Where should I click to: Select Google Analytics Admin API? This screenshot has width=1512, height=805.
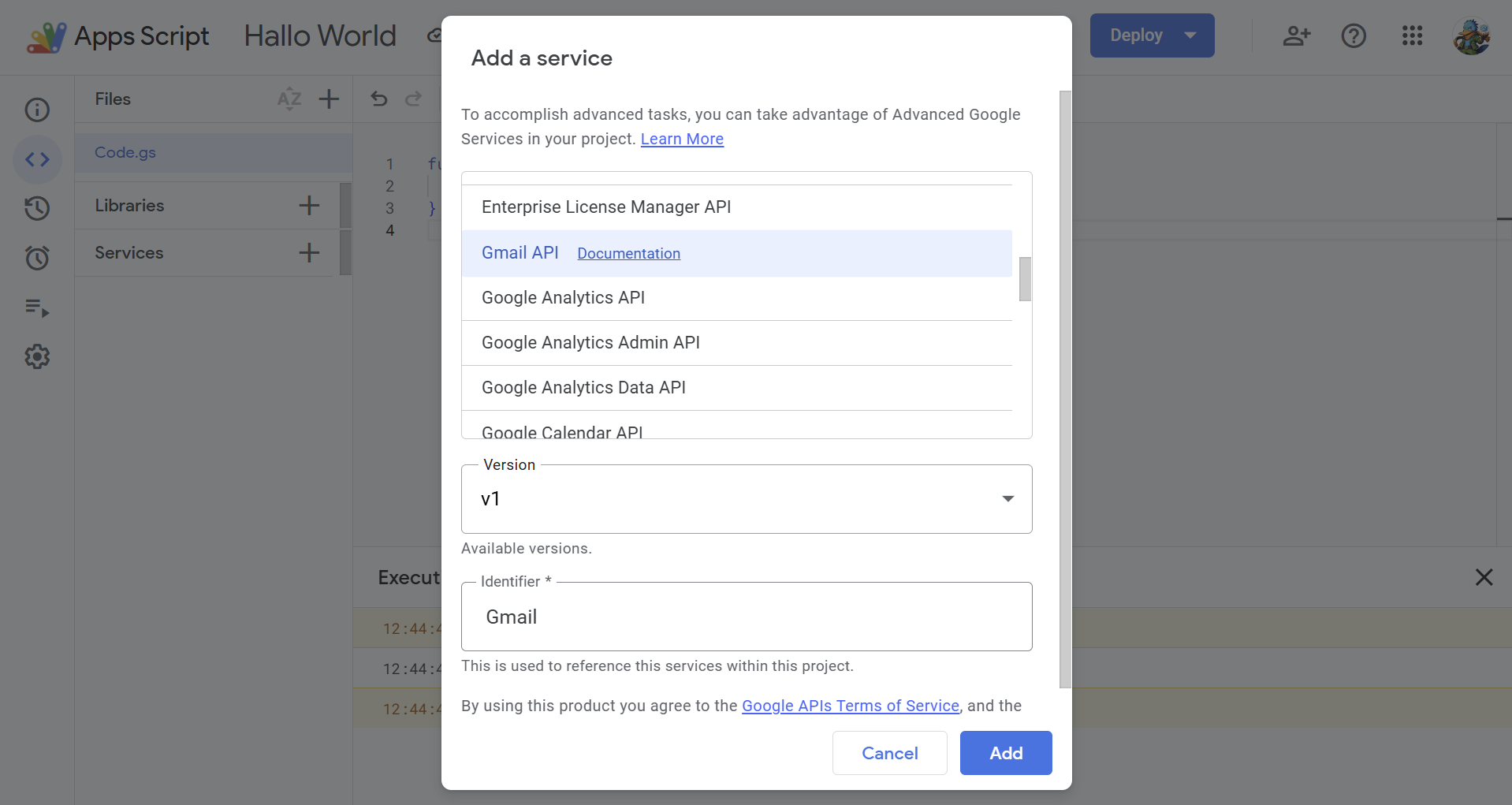[736, 343]
